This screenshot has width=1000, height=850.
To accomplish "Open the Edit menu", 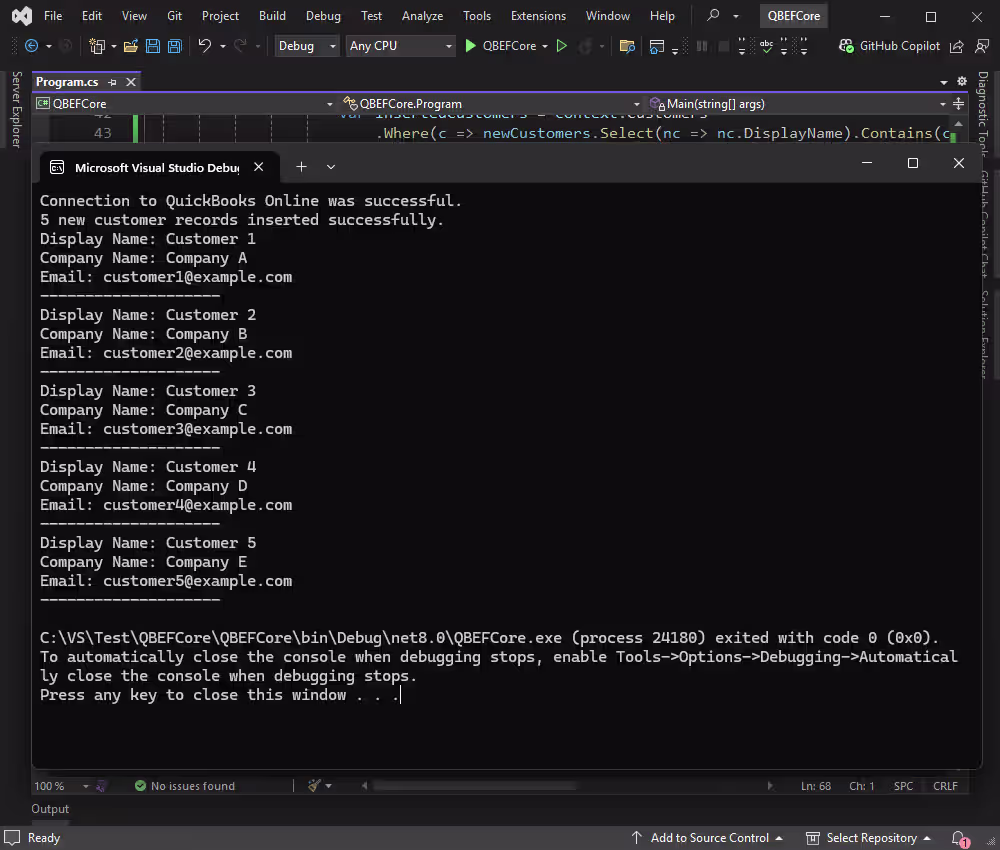I will coord(92,16).
